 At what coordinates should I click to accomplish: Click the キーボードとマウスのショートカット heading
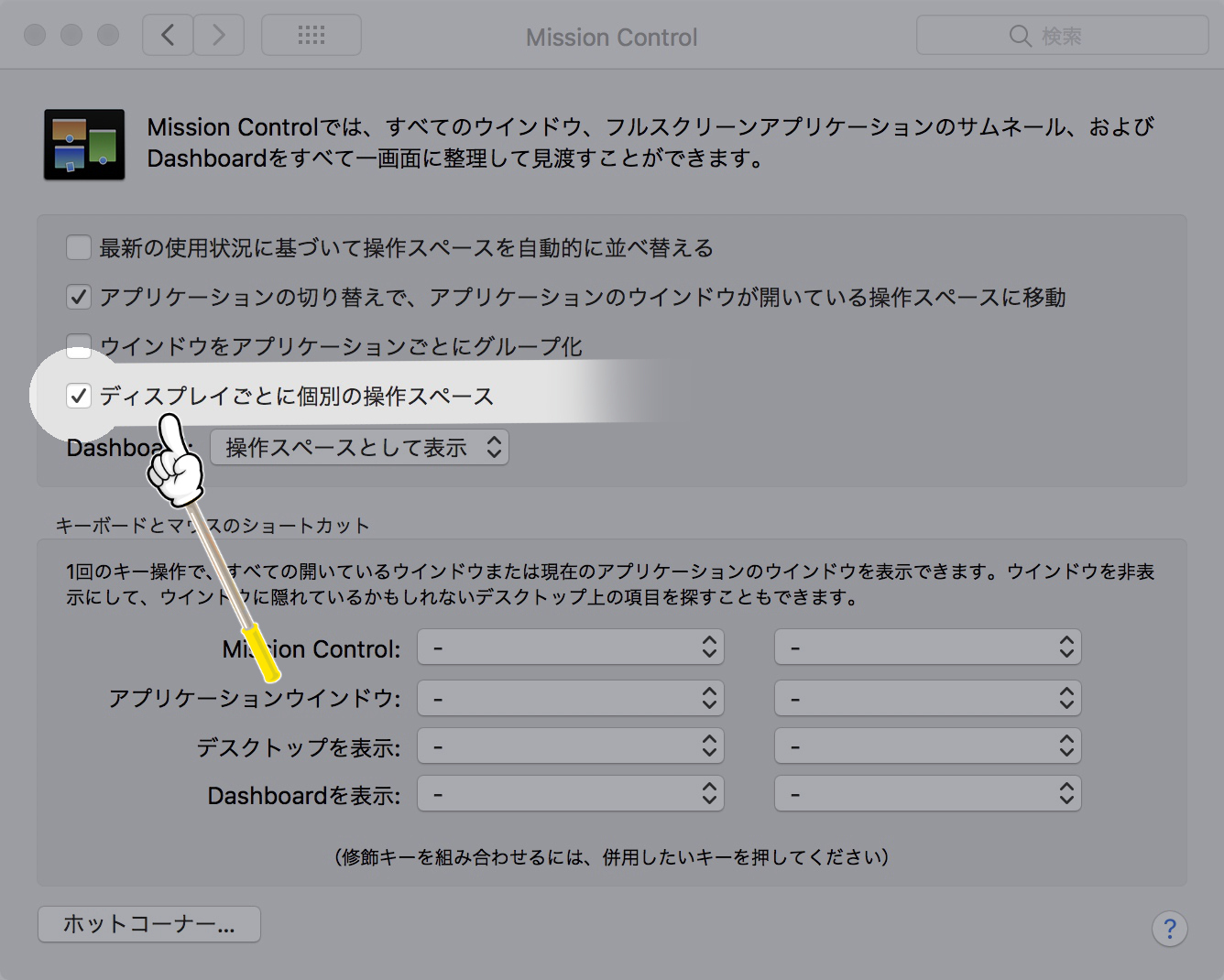(213, 526)
